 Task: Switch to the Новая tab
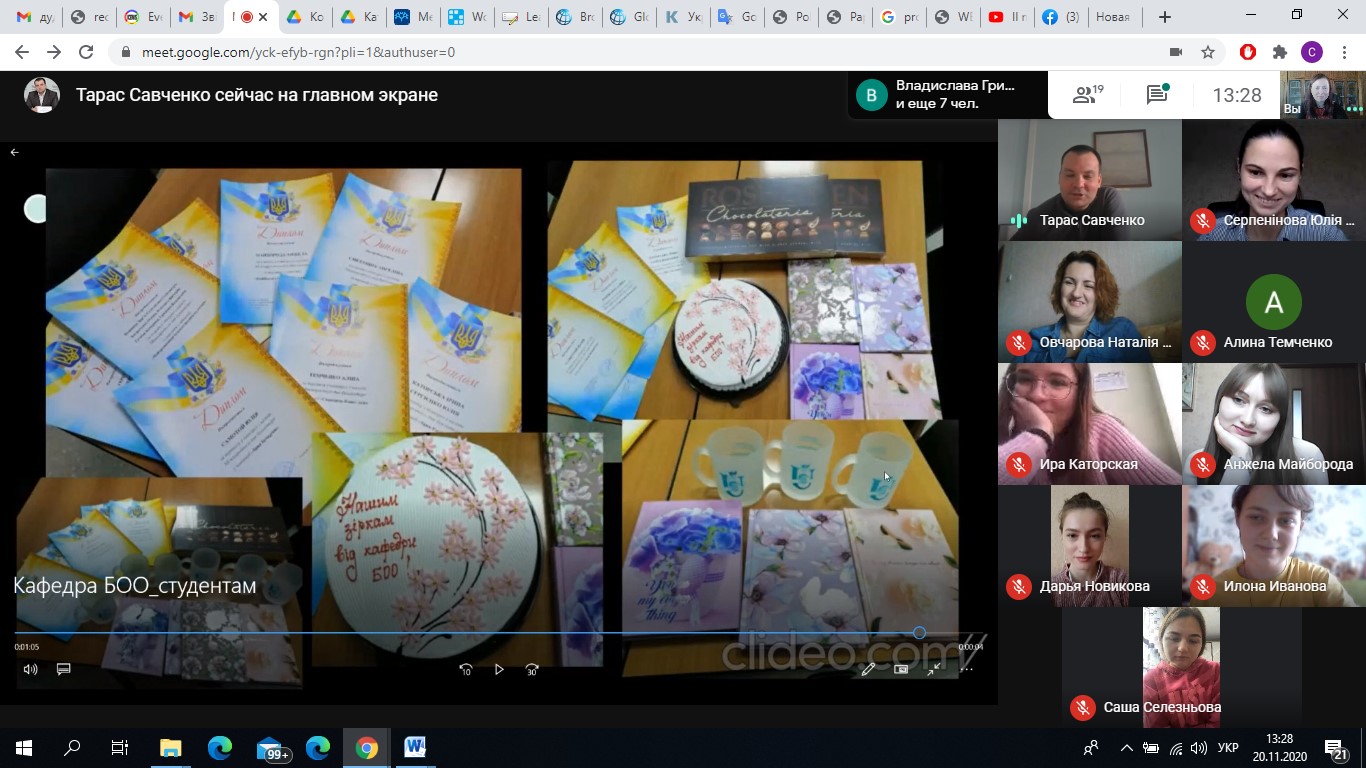tap(1114, 17)
